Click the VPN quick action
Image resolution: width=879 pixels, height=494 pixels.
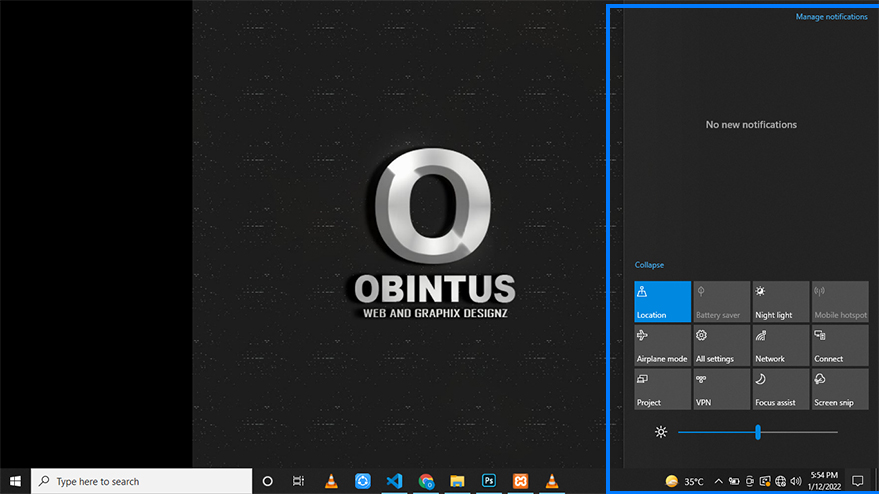(x=721, y=389)
